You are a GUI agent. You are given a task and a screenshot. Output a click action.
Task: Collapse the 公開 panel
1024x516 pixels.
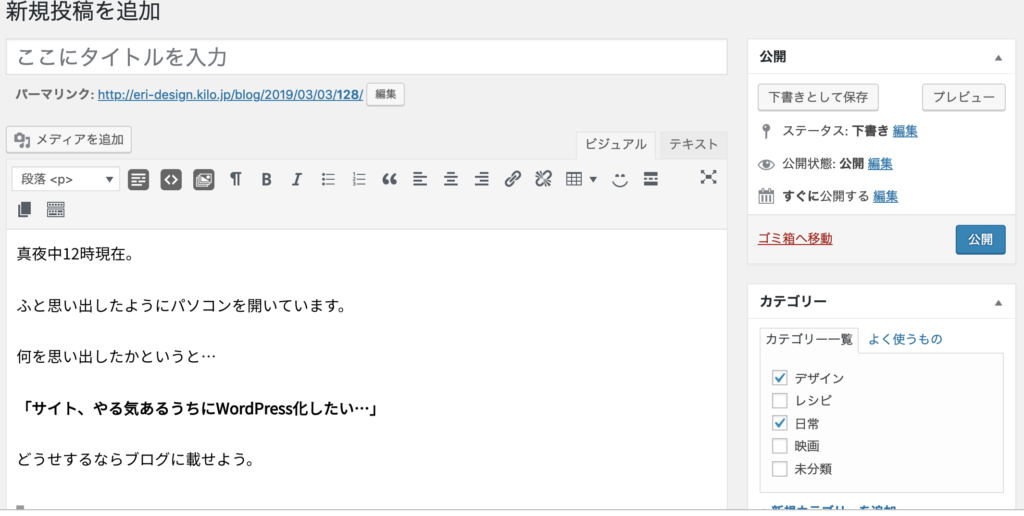point(997,58)
